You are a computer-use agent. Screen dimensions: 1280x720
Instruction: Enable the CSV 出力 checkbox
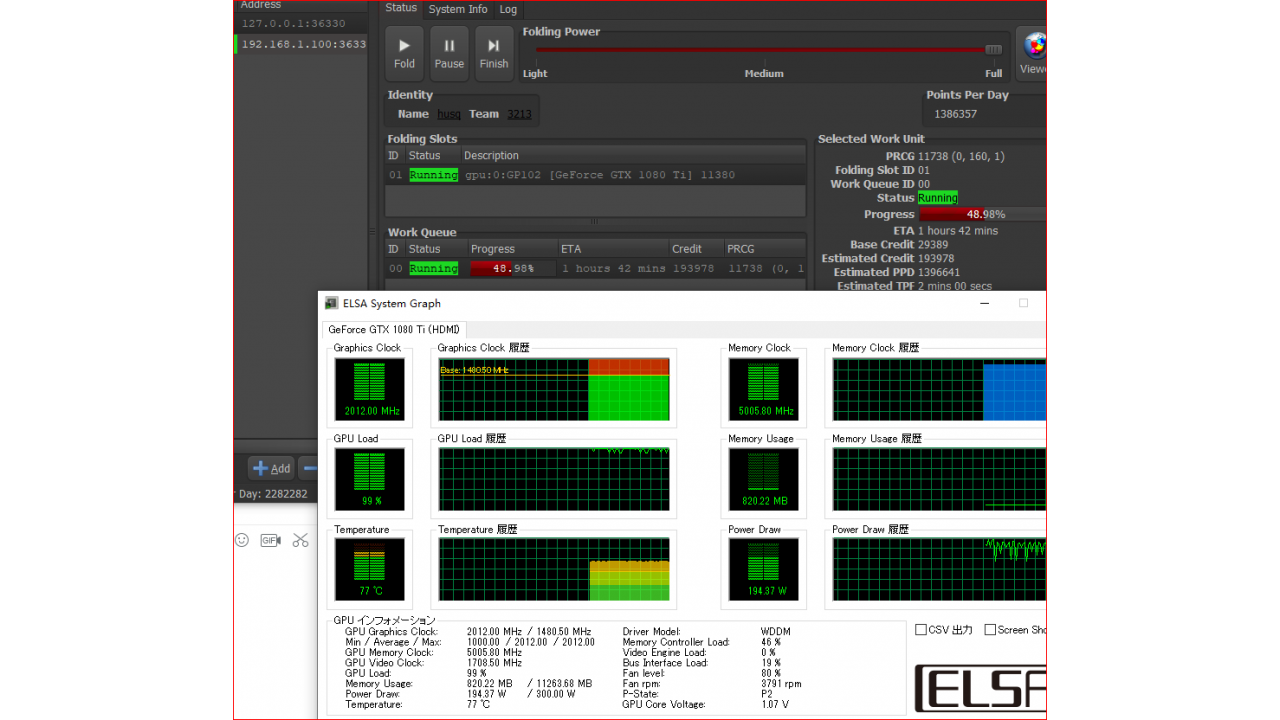[921, 630]
